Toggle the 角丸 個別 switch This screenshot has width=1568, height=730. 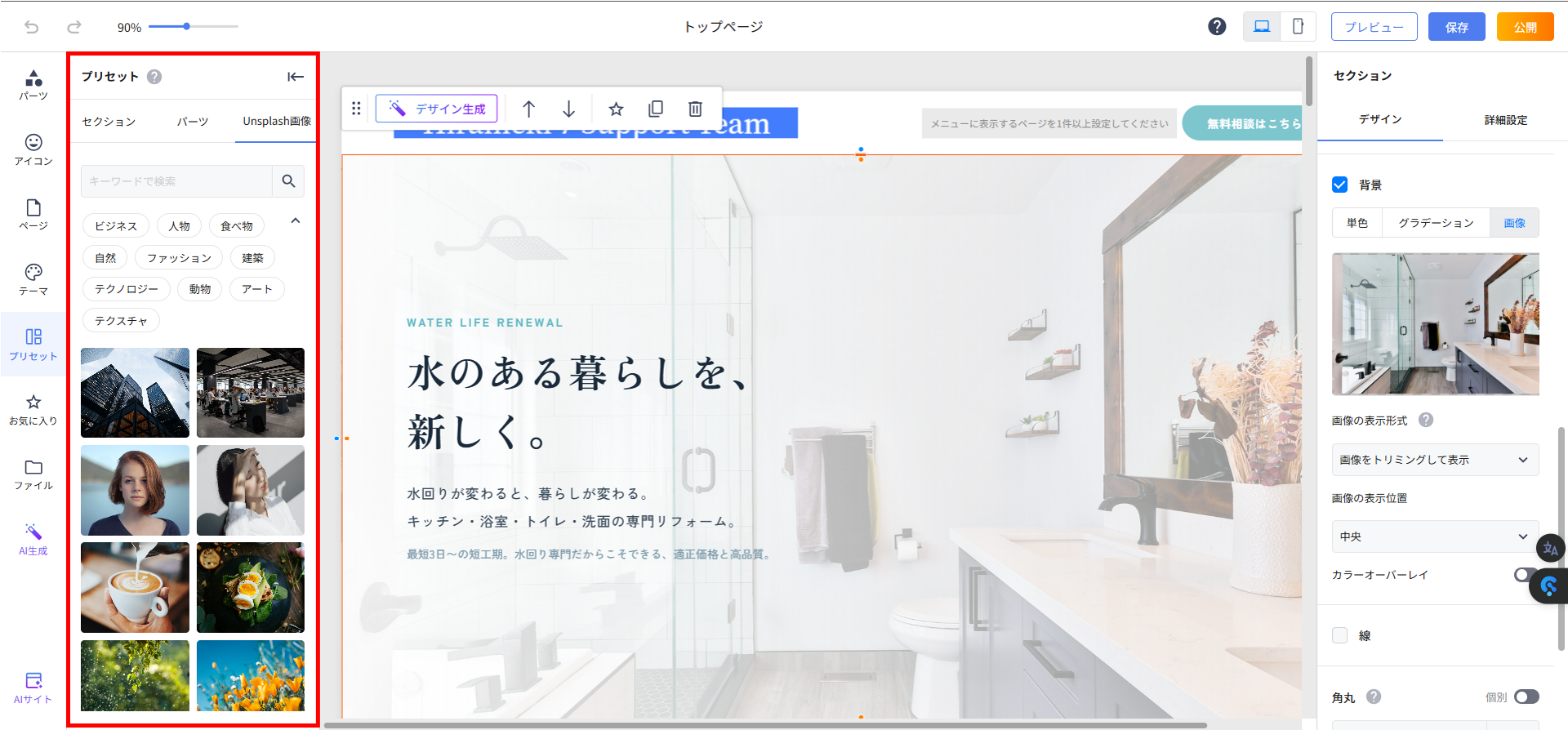pyautogui.click(x=1526, y=697)
